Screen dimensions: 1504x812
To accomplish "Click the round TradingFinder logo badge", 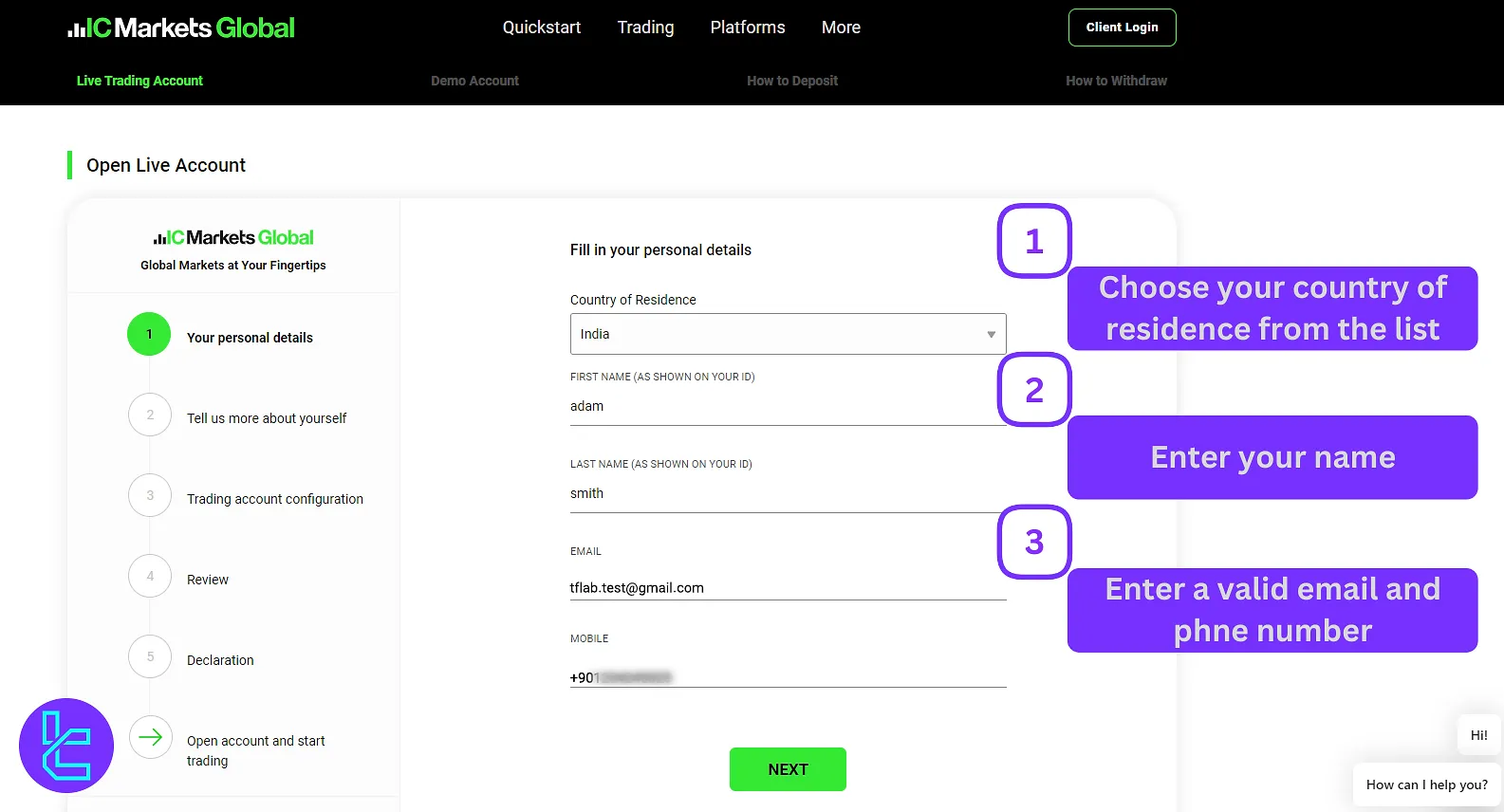I will (x=66, y=746).
